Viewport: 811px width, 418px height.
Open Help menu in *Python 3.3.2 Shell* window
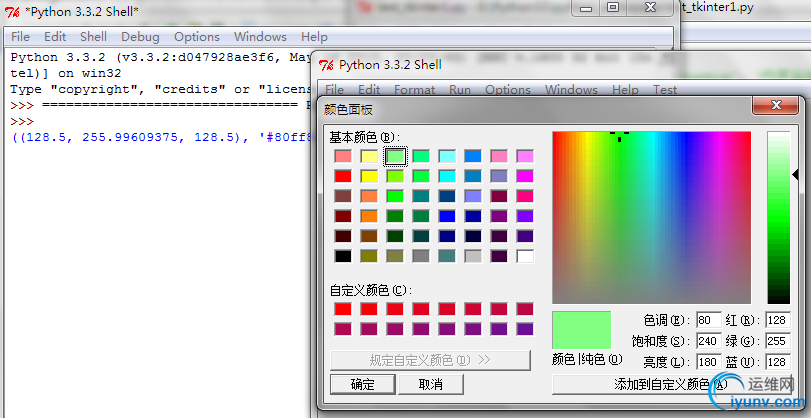[314, 37]
